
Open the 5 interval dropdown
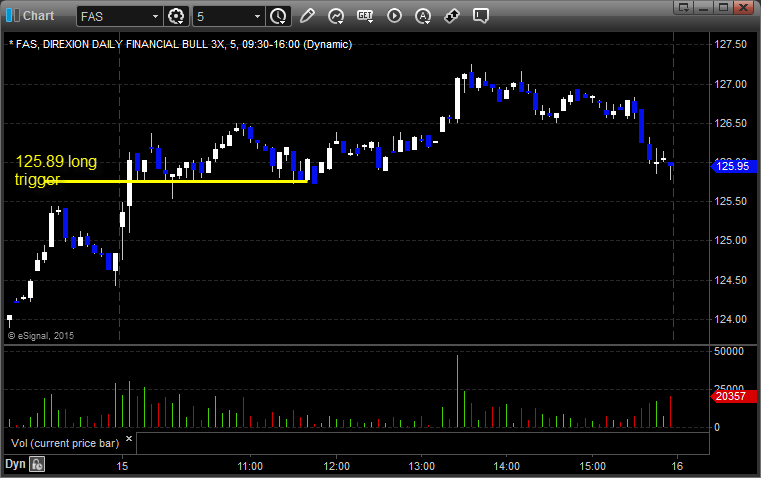257,16
